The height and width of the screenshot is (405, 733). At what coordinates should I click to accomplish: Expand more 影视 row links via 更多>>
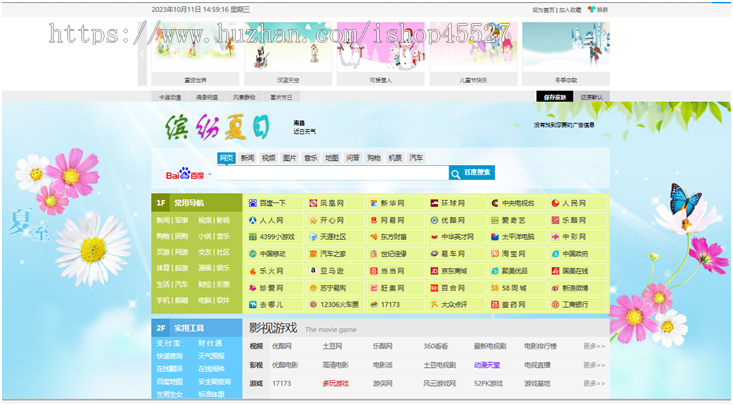coord(594,365)
